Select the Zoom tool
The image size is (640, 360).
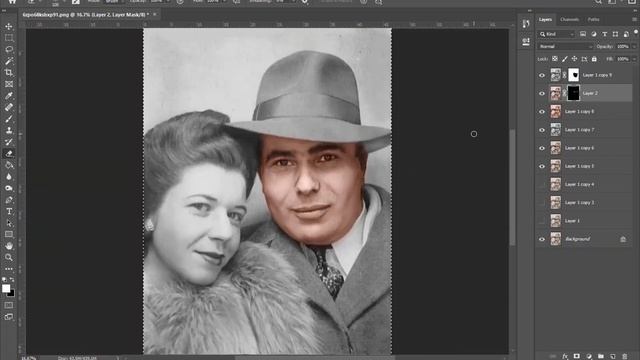[x=9, y=258]
